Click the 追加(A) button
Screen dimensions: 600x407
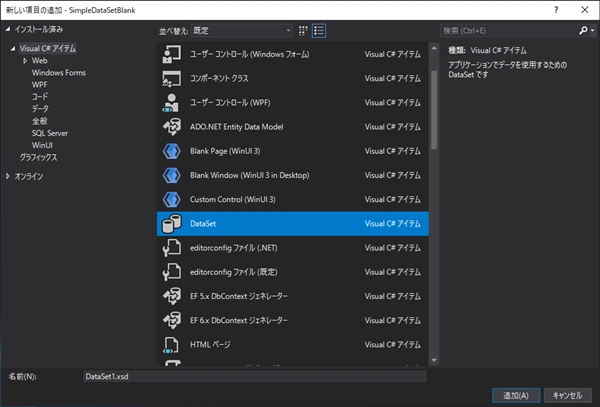click(x=516, y=396)
